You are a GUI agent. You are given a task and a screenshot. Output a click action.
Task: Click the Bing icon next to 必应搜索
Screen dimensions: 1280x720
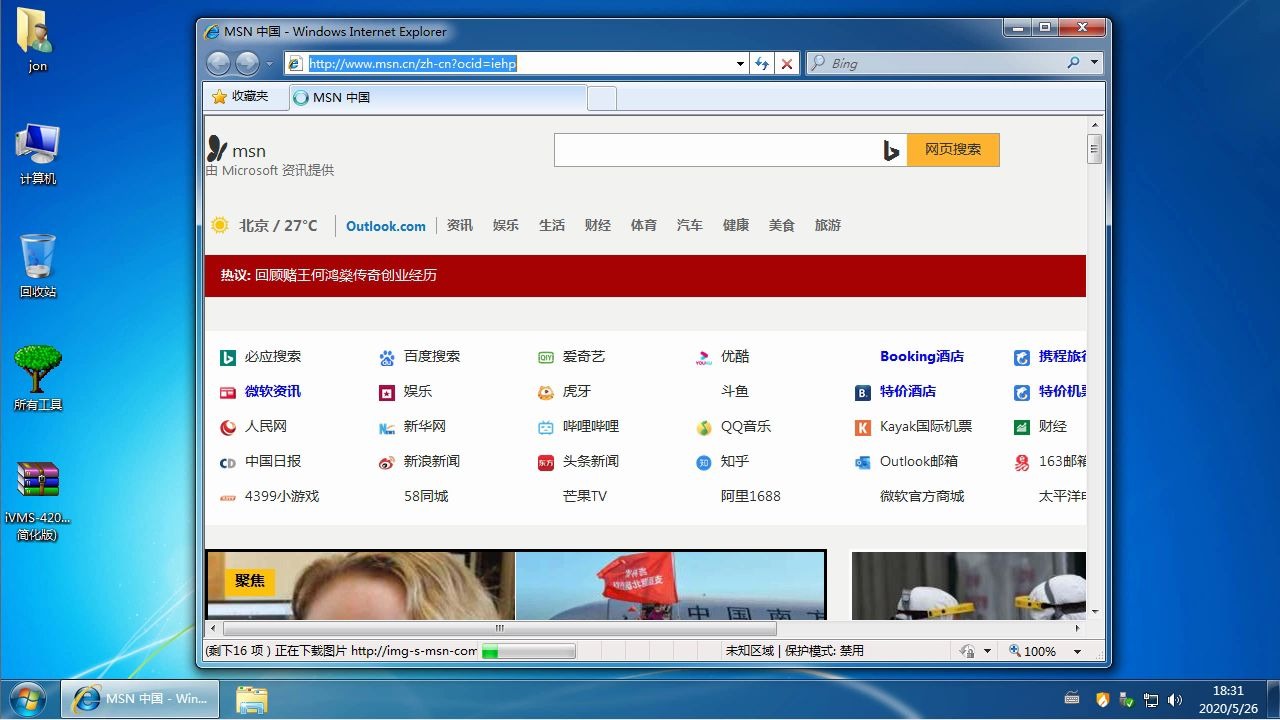pyautogui.click(x=228, y=357)
